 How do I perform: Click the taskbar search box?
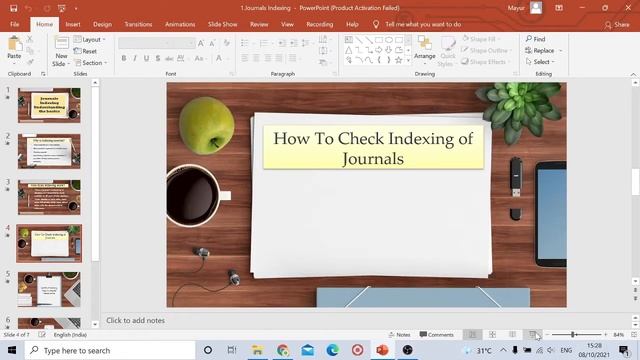coord(109,350)
